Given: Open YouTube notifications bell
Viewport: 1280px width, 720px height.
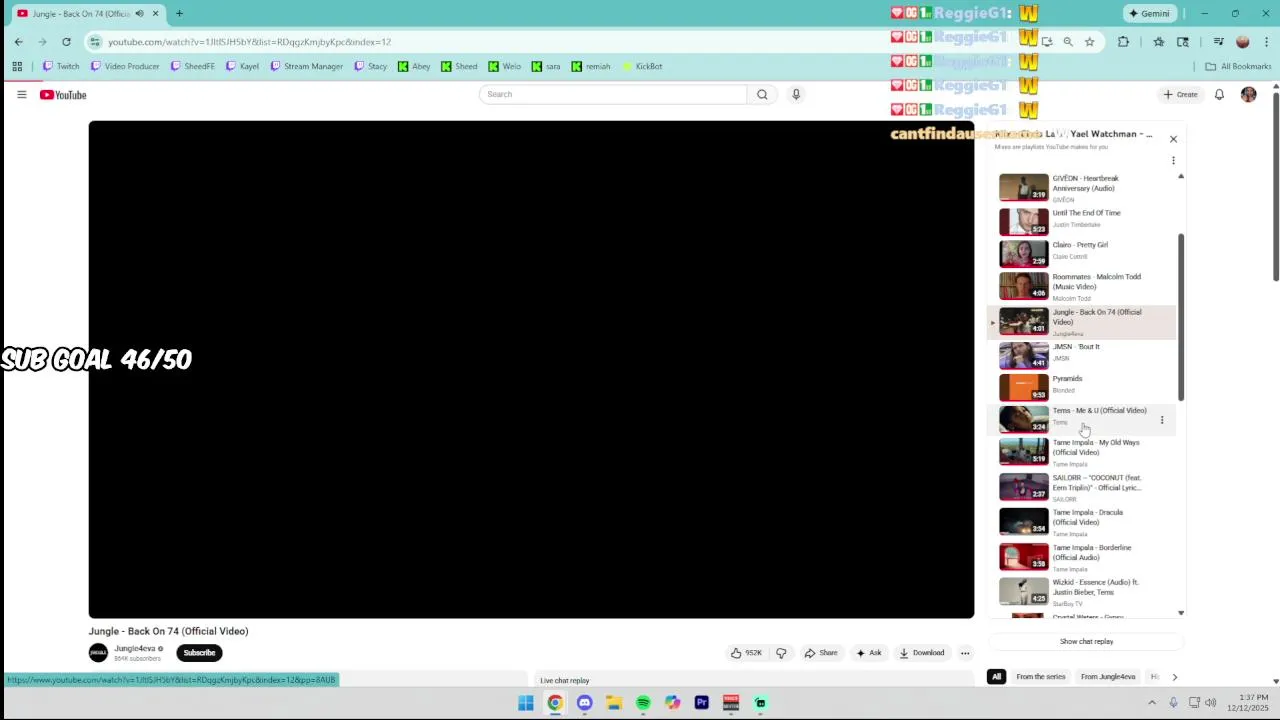Looking at the screenshot, I should [1219, 94].
